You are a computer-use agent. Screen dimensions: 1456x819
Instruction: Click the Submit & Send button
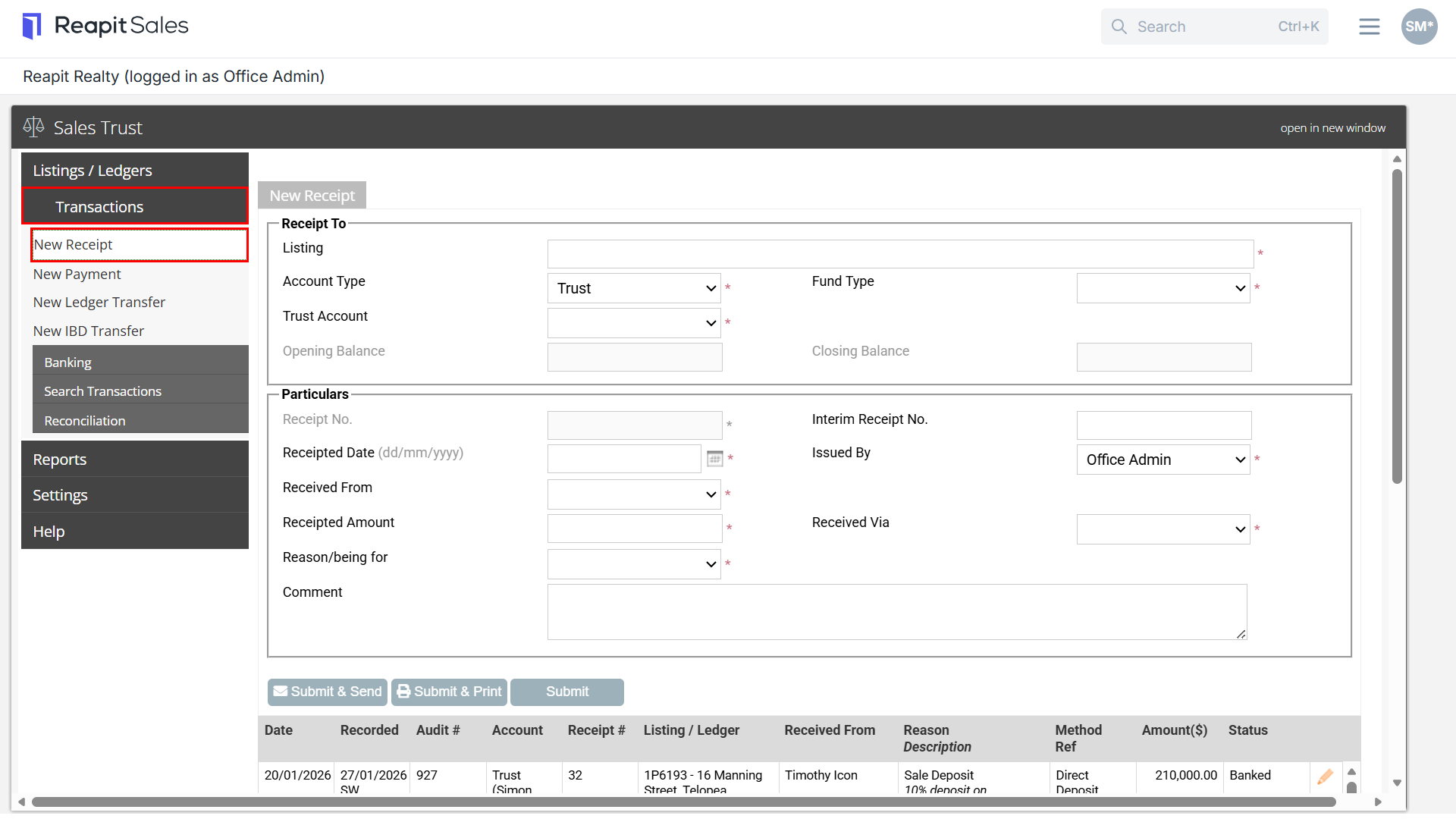pos(328,692)
